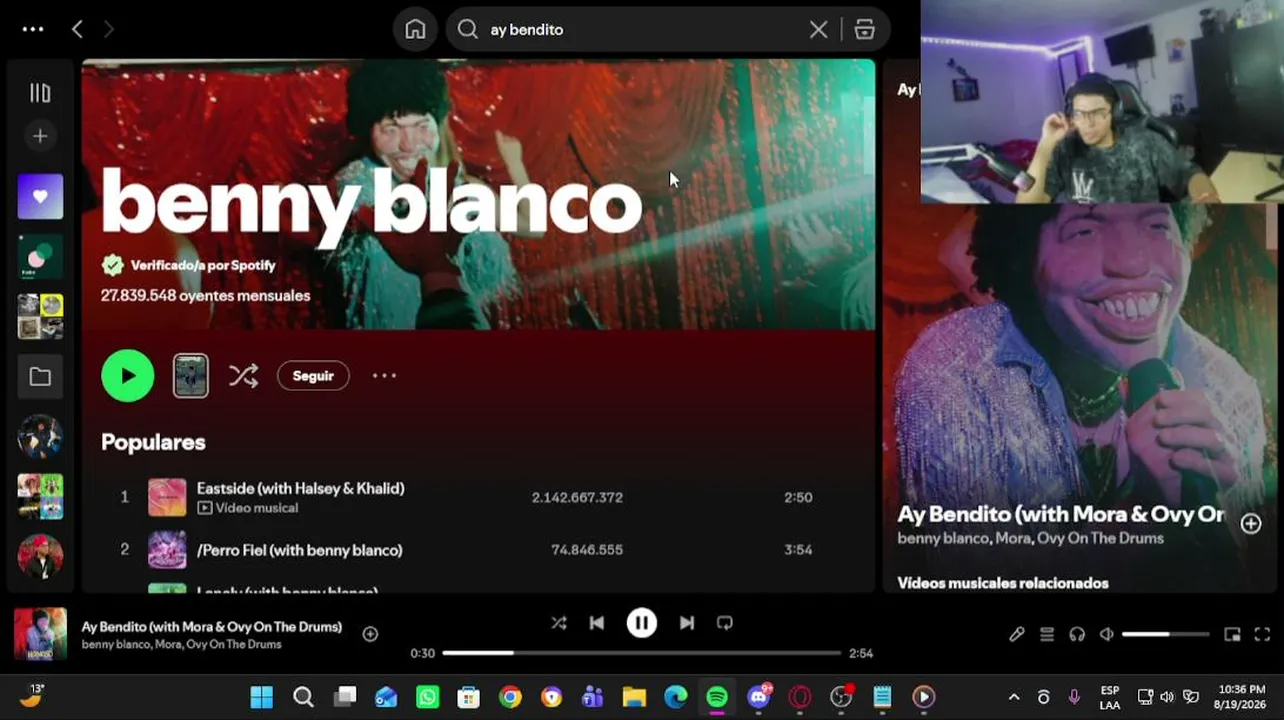Open the folder item in library sidebar
Viewport: 1284px width, 720px height.
tap(40, 377)
